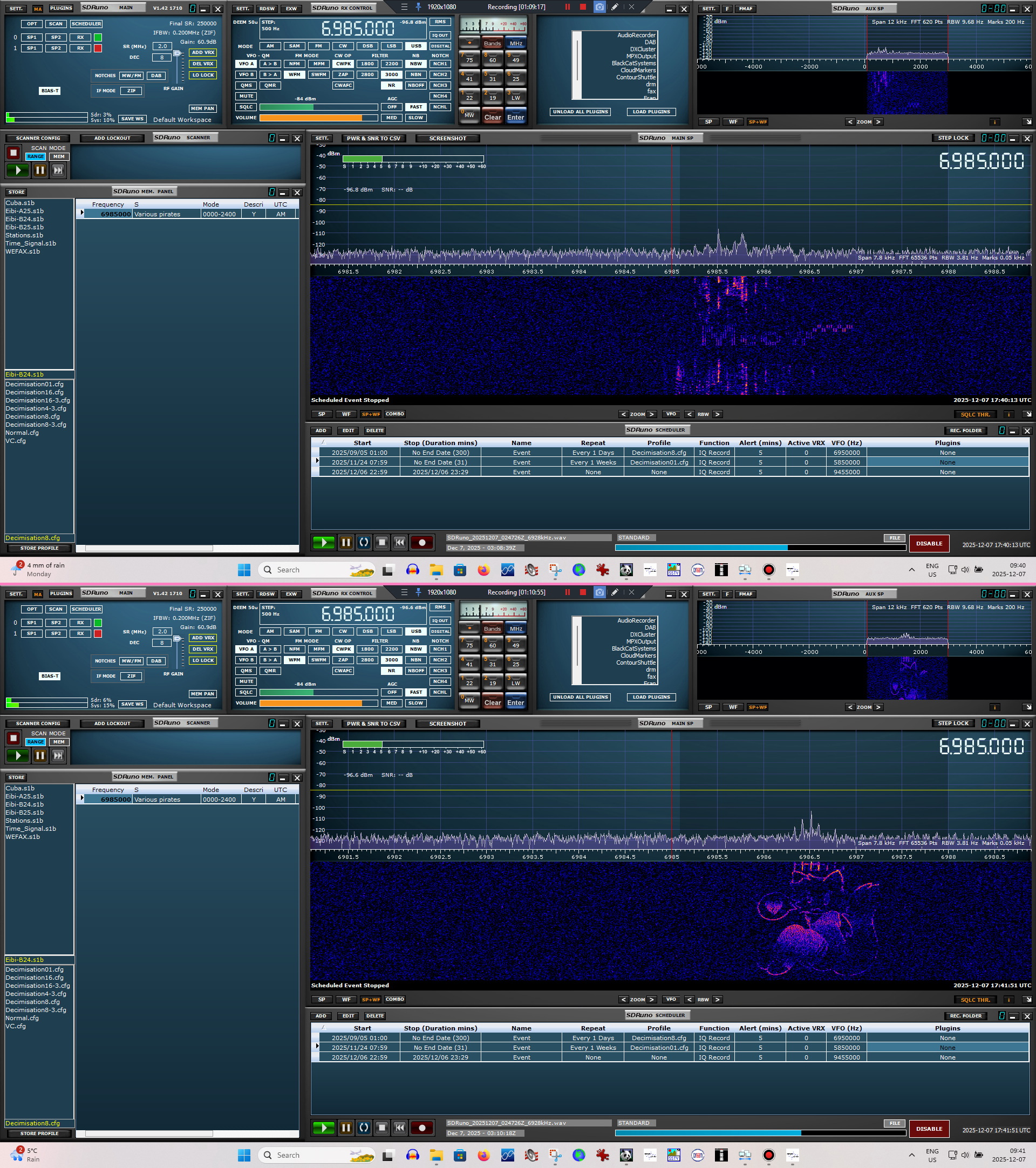1036x1168 pixels.
Task: Click the red stop icon beside Recording [01:10:55]
Action: (583, 592)
